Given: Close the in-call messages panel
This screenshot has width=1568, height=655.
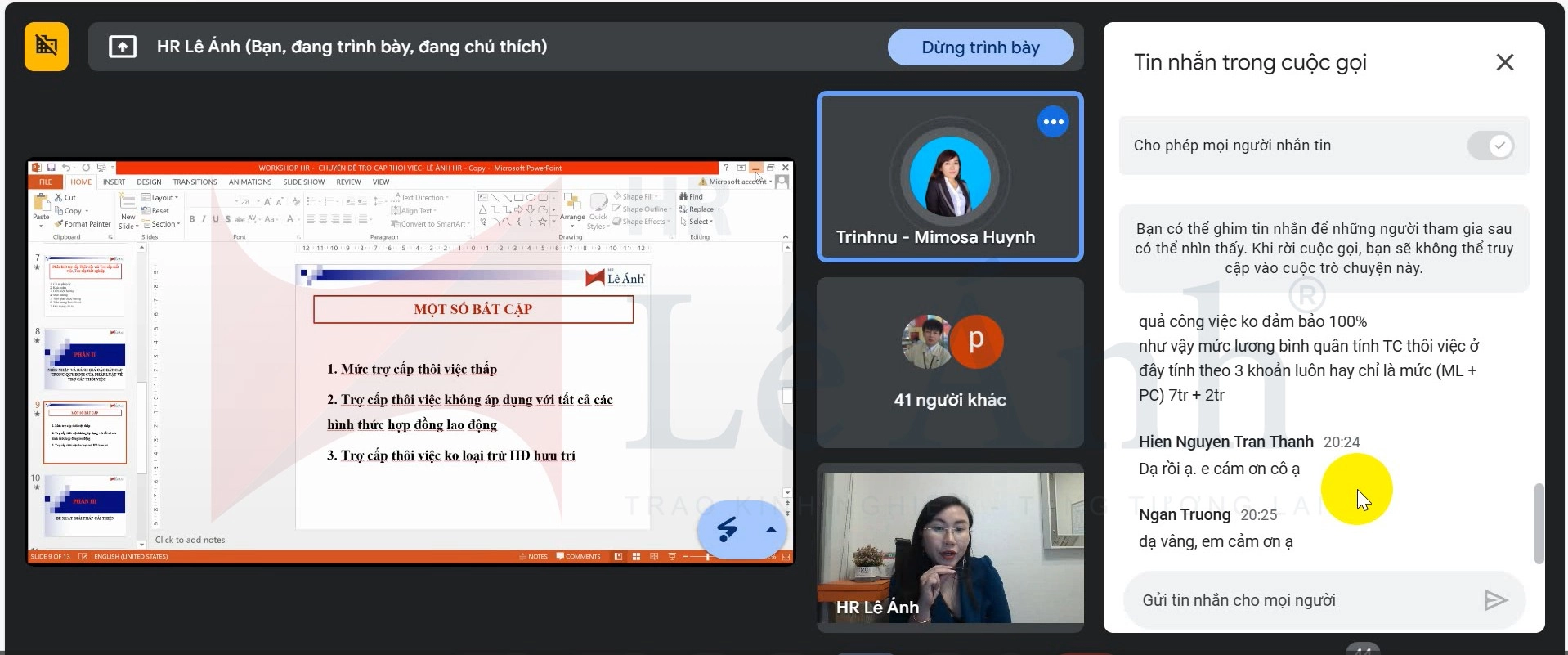Looking at the screenshot, I should tap(1504, 62).
